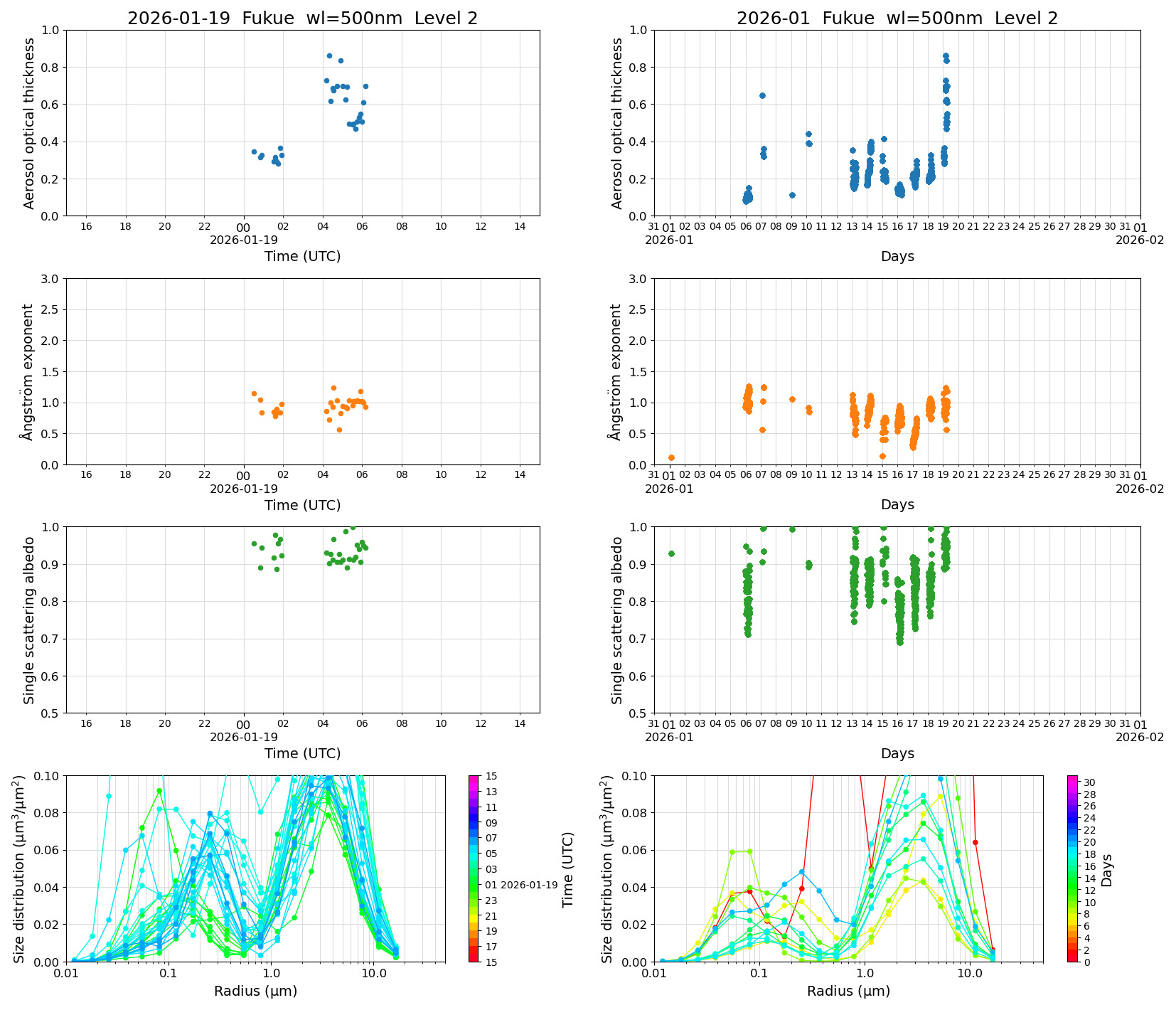
Task: Click "Aerosol optical thickness" y-axis label of daily plot
Action: tap(29, 123)
